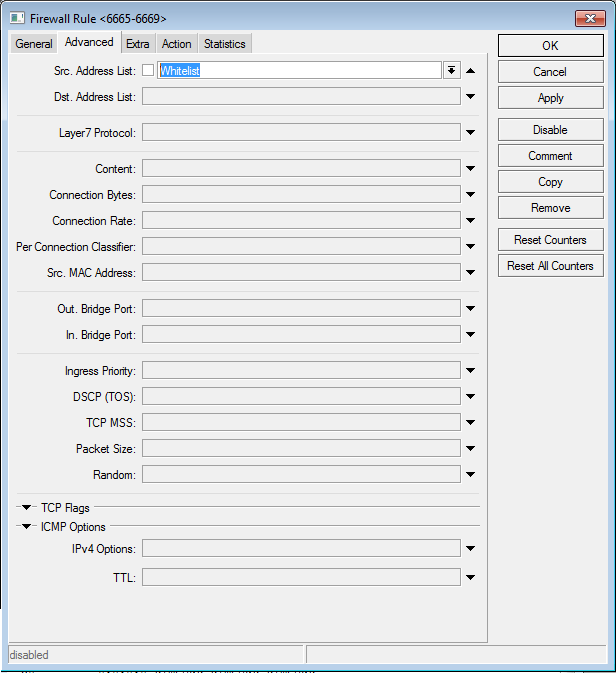Expand the Packet Size option
616x673 pixels.
point(470,449)
